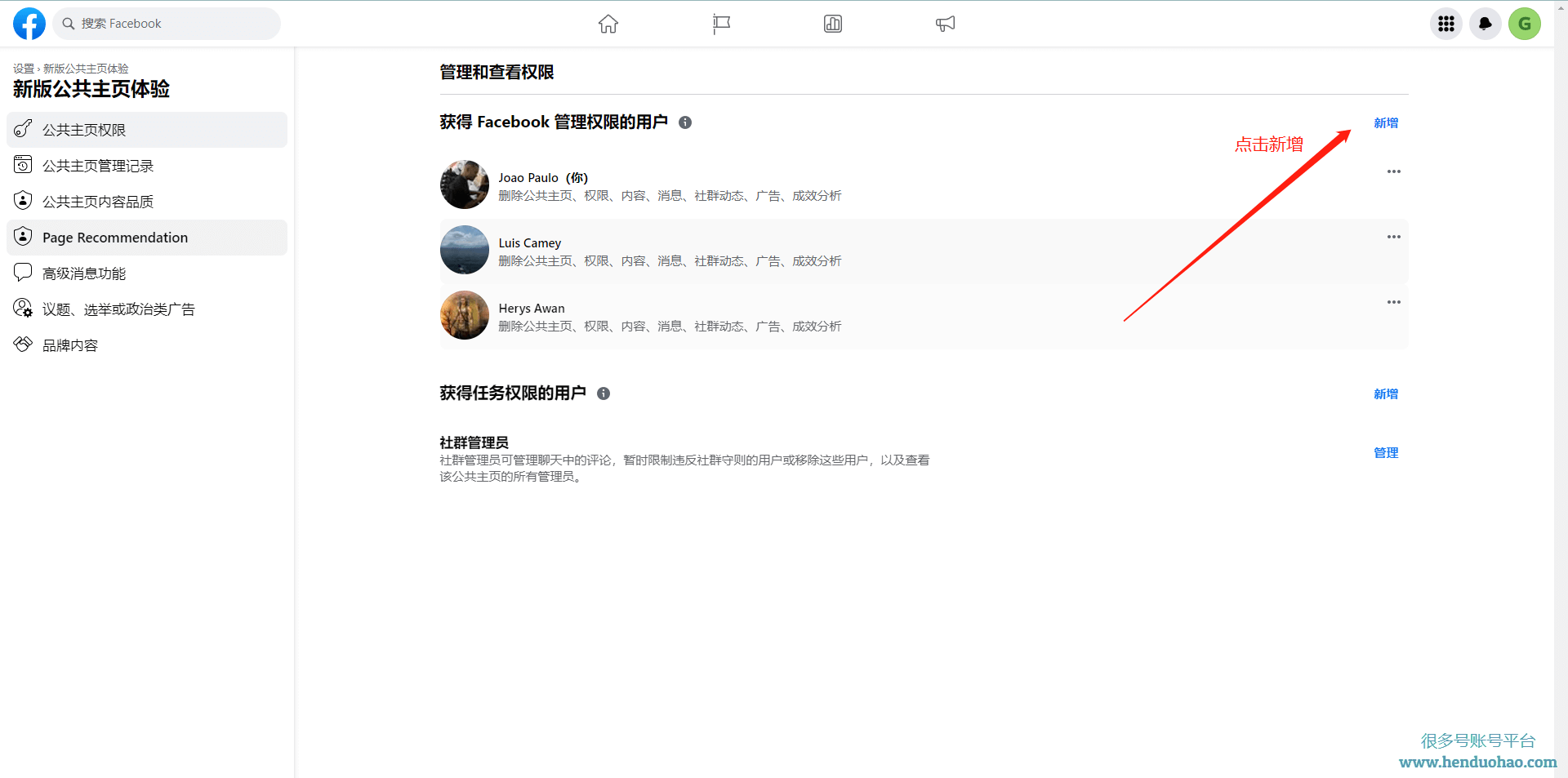This screenshot has height=778, width=1568.
Task: Select 议题、选举或政治类广告 in the sidebar
Action: pos(147,309)
